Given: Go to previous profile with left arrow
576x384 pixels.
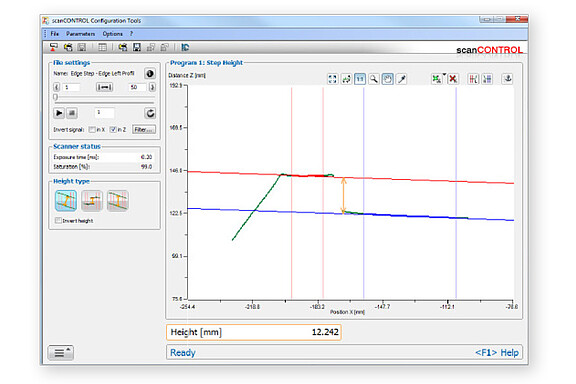Looking at the screenshot, I should (56, 87).
